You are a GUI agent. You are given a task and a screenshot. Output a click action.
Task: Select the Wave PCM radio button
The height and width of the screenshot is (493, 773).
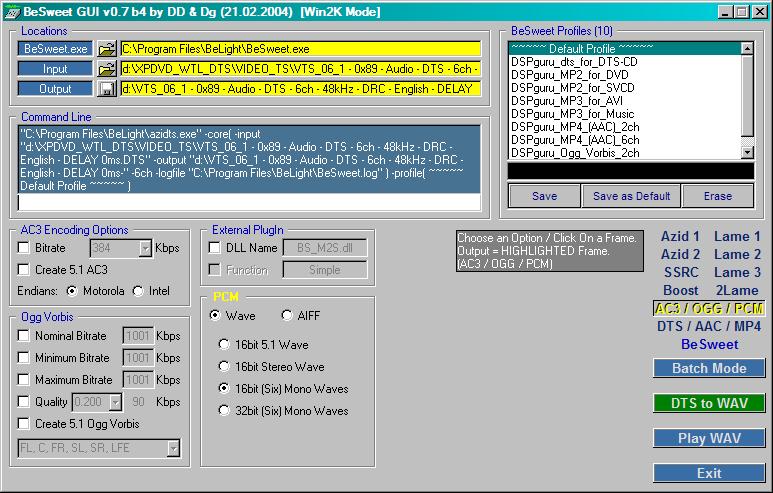[x=215, y=316]
